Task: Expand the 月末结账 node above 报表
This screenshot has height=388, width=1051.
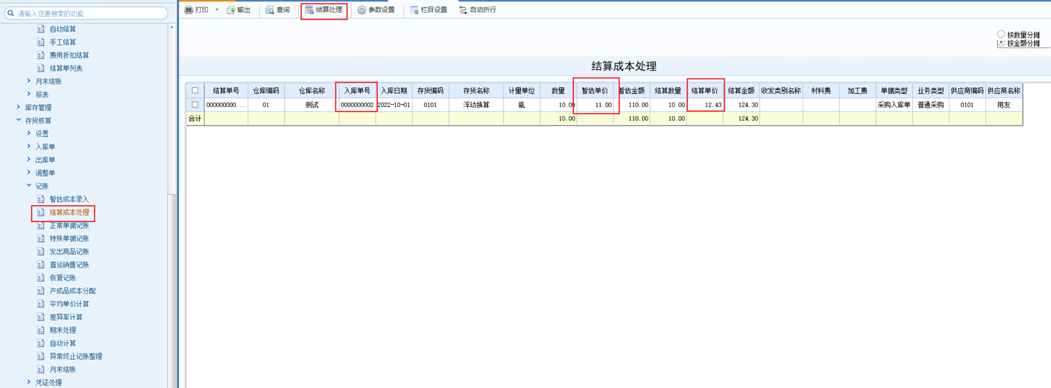Action: tap(29, 81)
